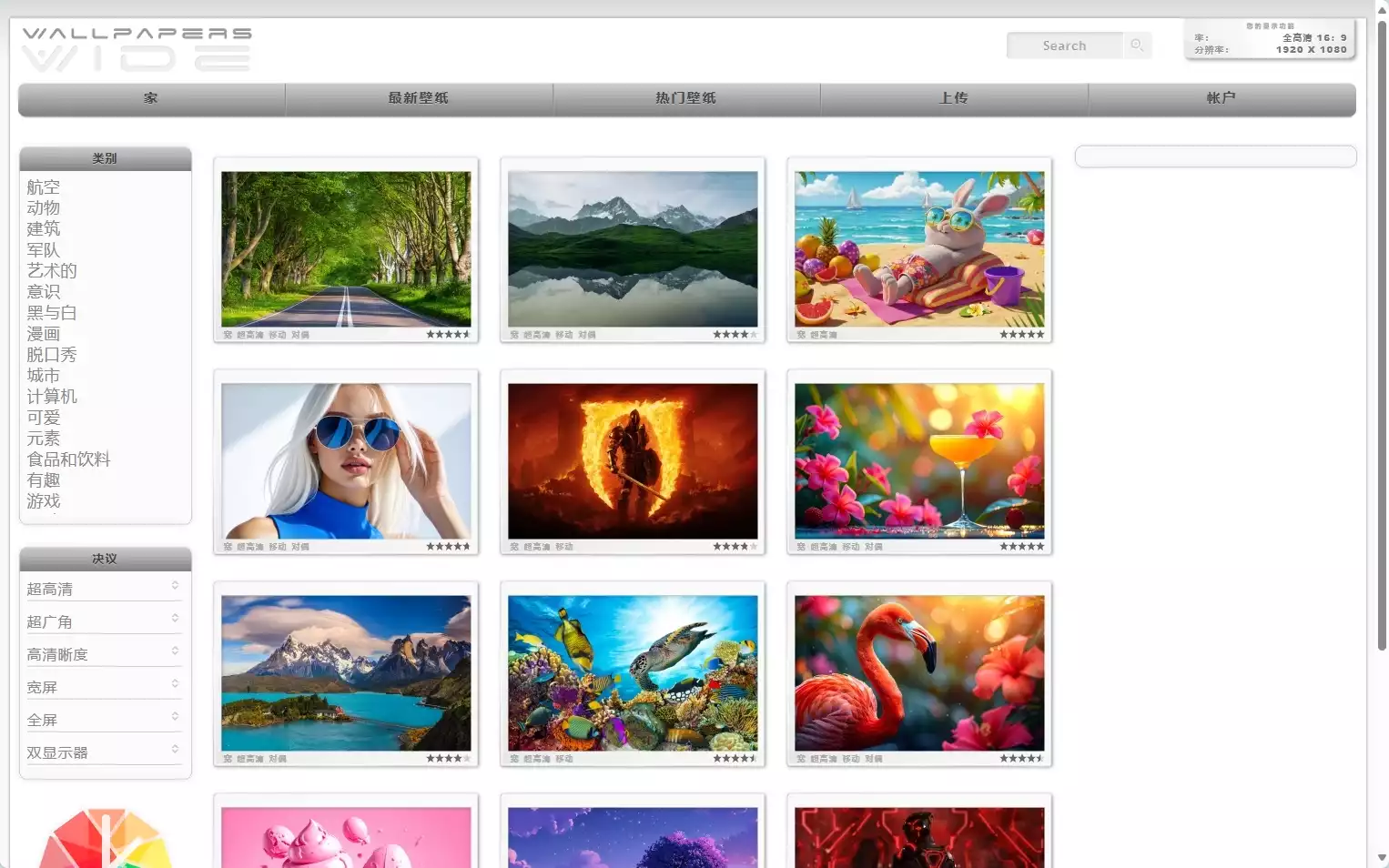This screenshot has width=1389, height=868.
Task: Click the 1920 X 1080 resolution text
Action: coord(1311,50)
